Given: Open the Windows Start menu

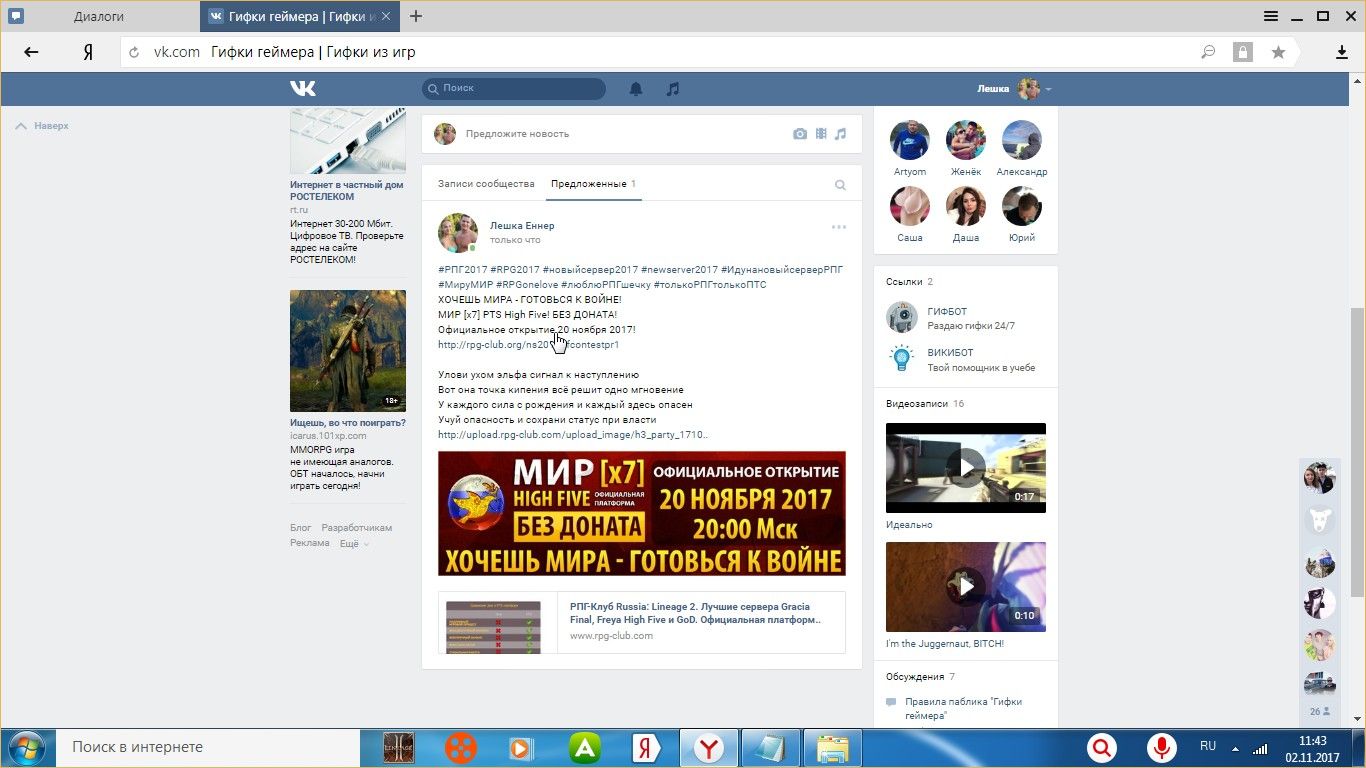Looking at the screenshot, I should pos(25,747).
